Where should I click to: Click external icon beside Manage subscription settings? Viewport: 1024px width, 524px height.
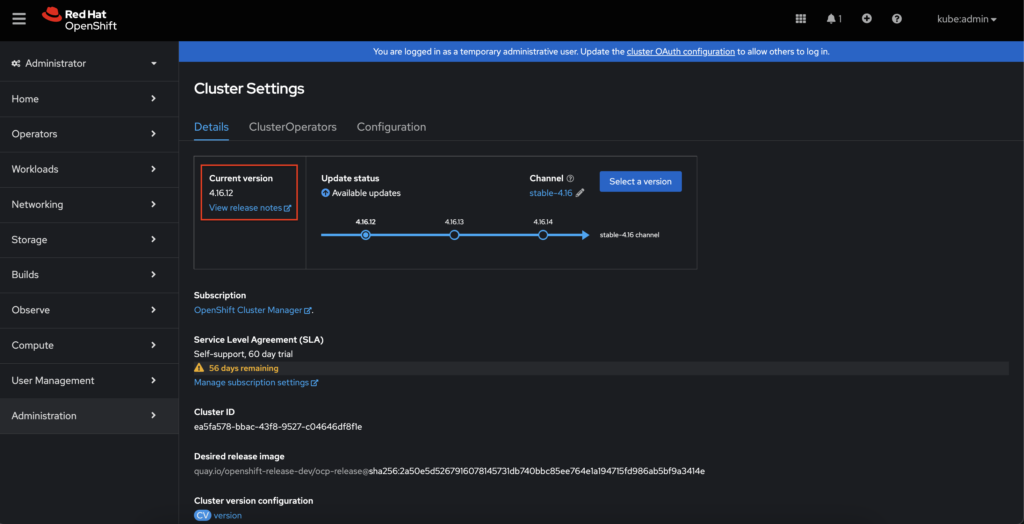point(315,383)
